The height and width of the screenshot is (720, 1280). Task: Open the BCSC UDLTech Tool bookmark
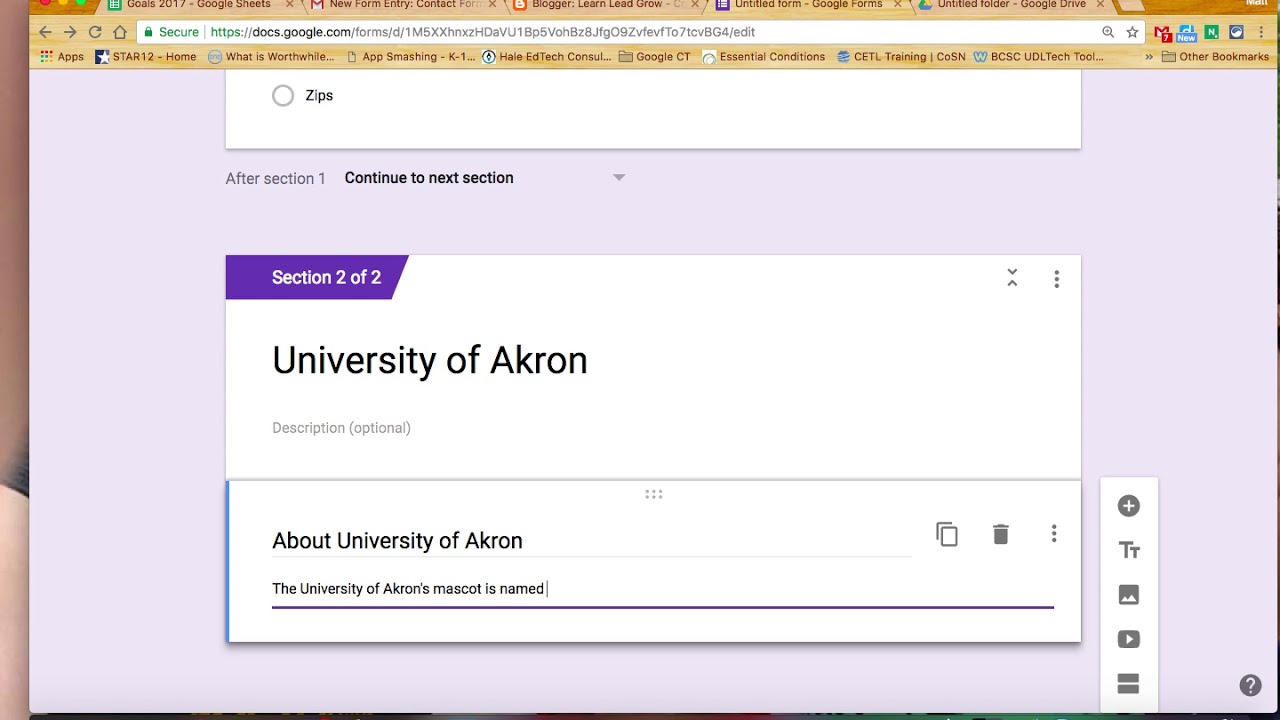pos(1038,57)
